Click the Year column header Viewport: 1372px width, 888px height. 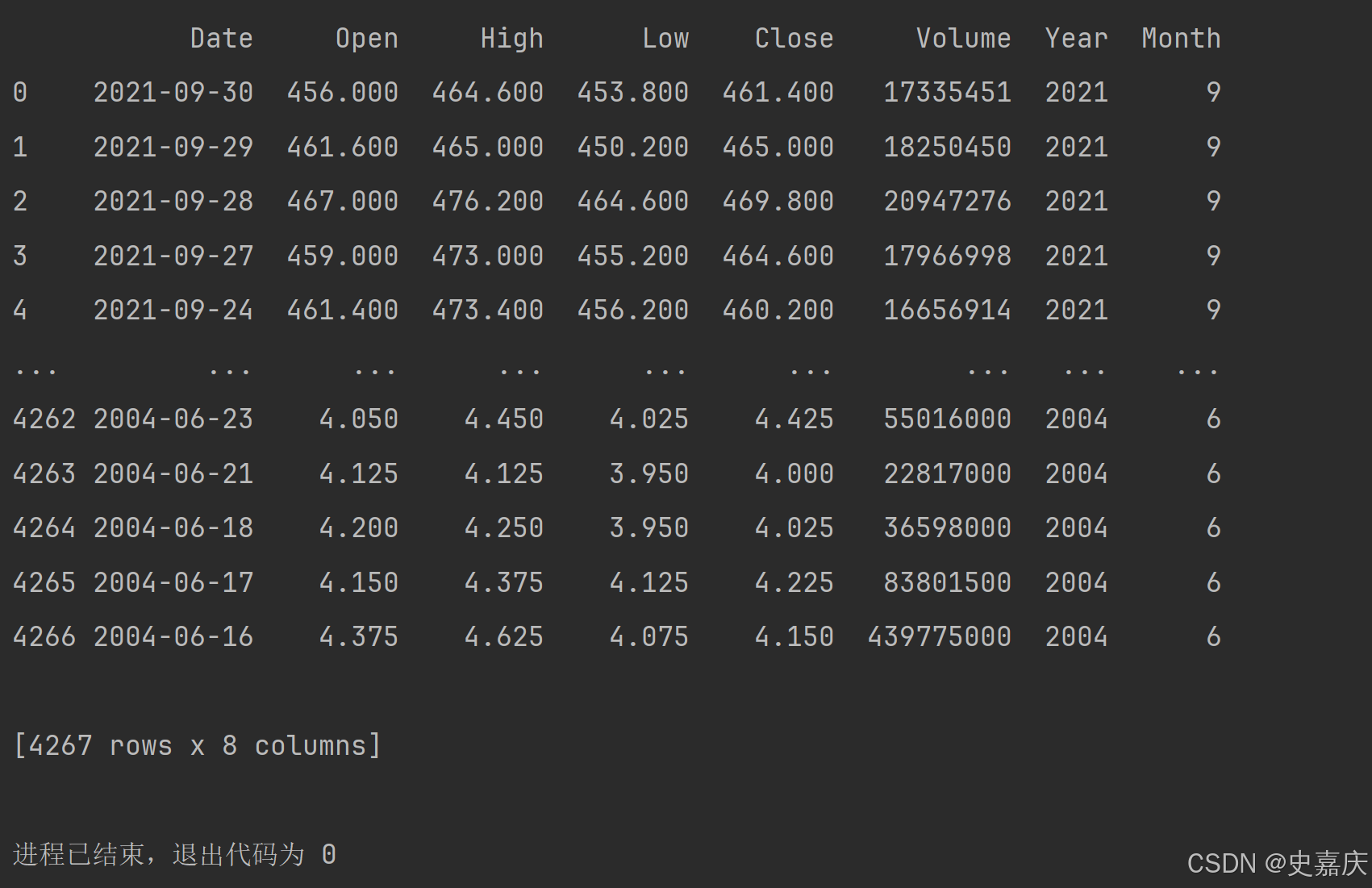[x=1077, y=38]
